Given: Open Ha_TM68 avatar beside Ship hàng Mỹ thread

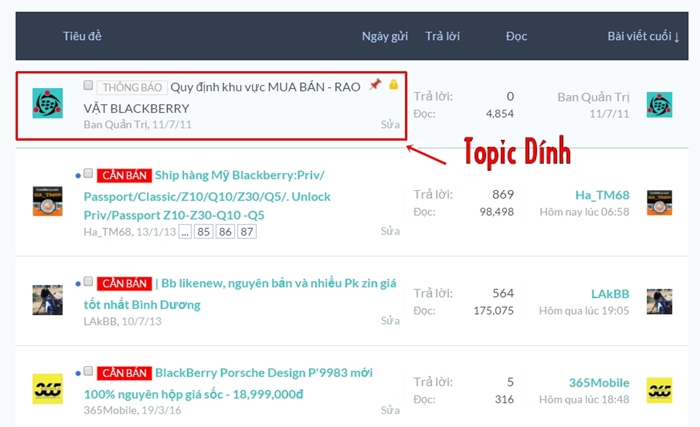Looking at the screenshot, I should click(47, 201).
